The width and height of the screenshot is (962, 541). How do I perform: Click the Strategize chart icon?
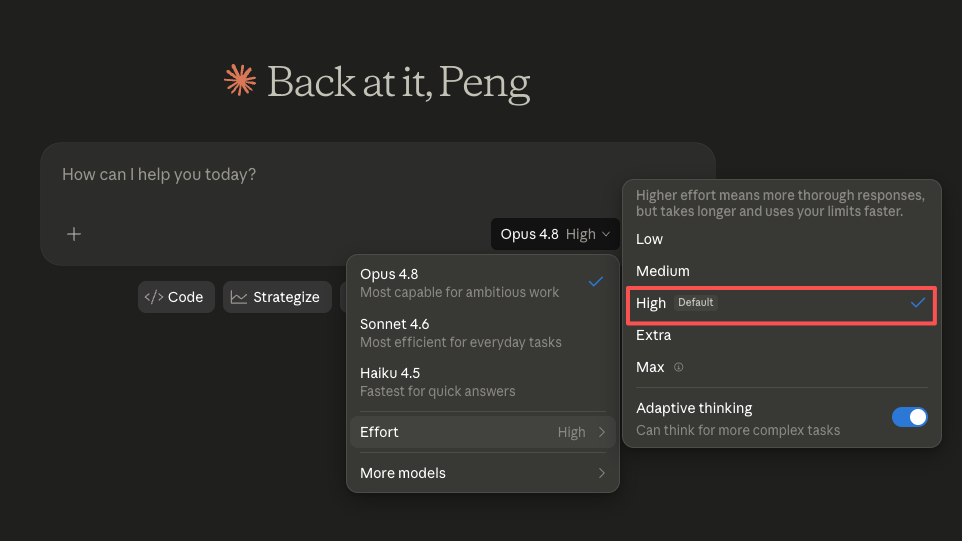coord(239,297)
